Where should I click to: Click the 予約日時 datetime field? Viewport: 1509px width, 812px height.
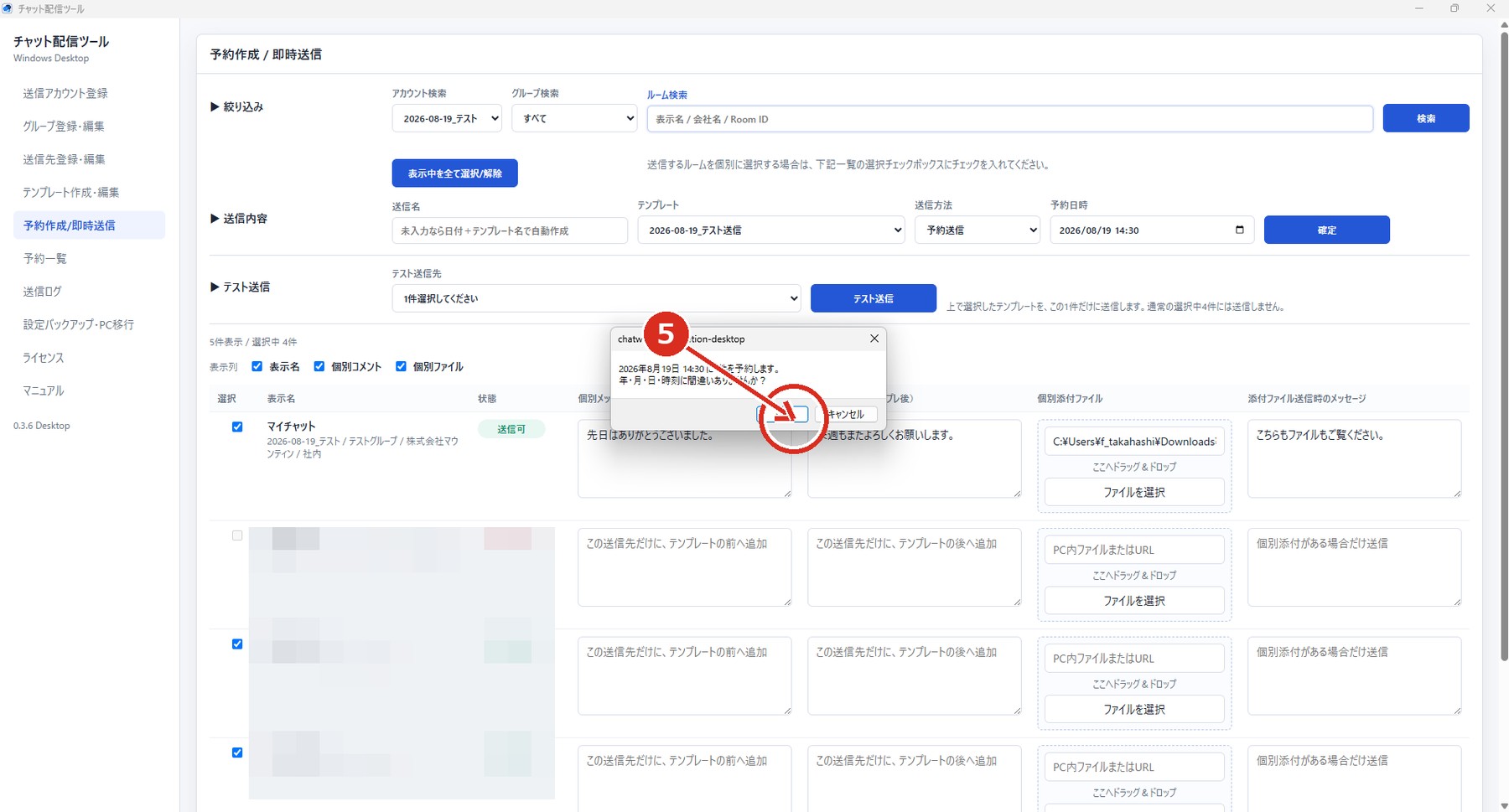click(x=1152, y=230)
